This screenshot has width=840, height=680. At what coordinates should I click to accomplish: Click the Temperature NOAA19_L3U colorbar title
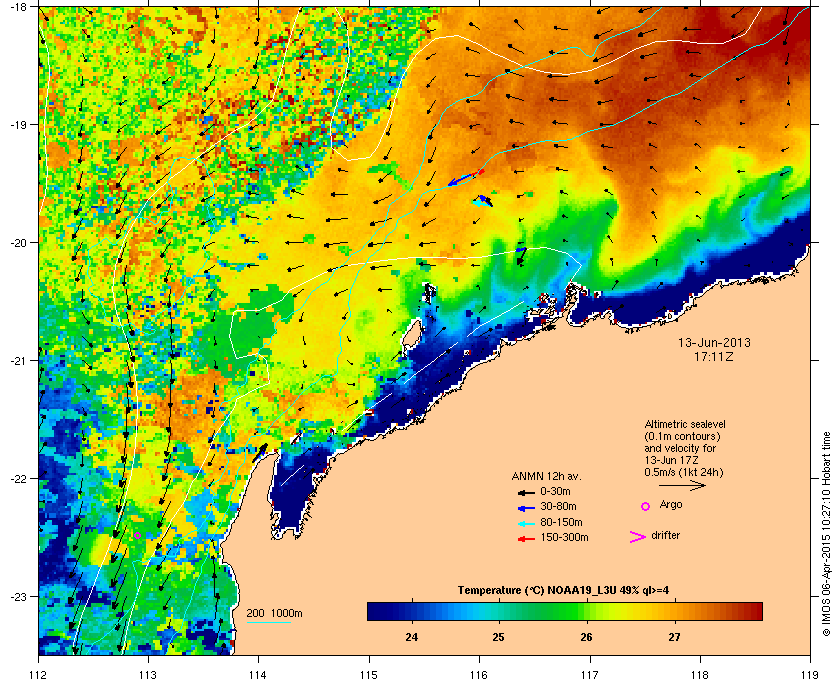tap(563, 591)
